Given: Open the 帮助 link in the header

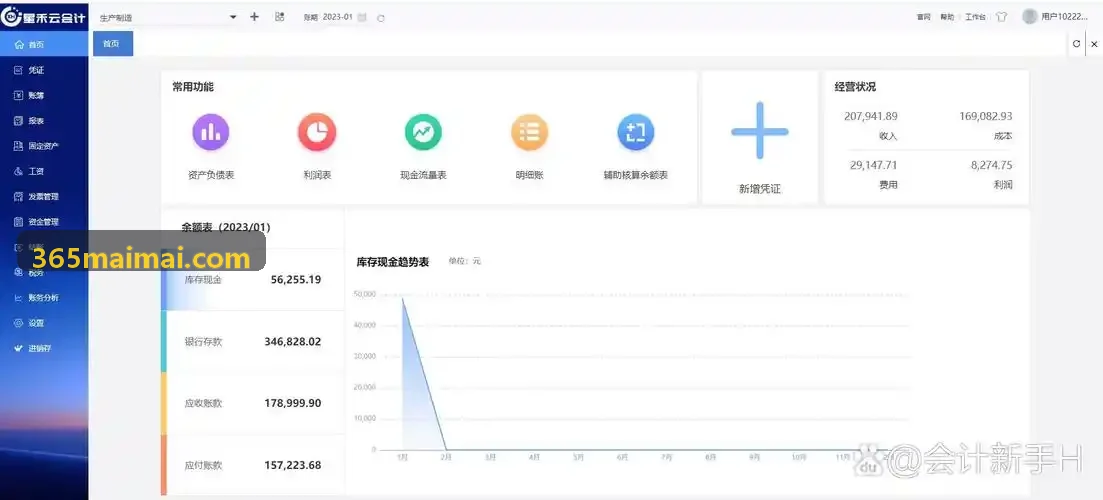Looking at the screenshot, I should point(947,17).
